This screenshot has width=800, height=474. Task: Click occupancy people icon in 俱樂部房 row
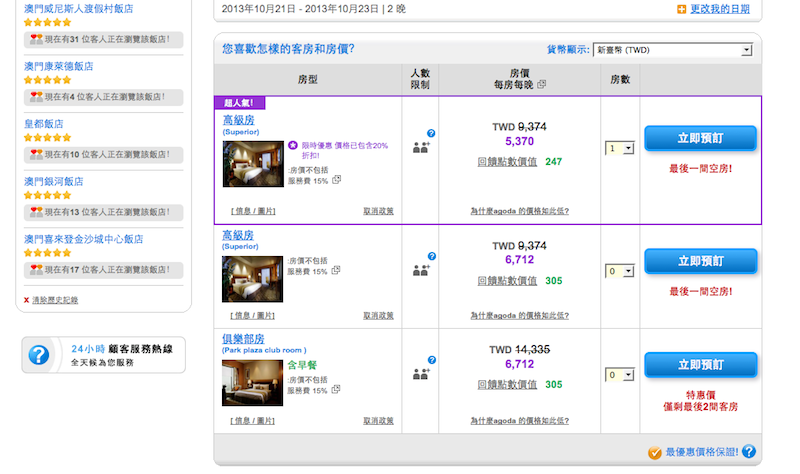421,374
